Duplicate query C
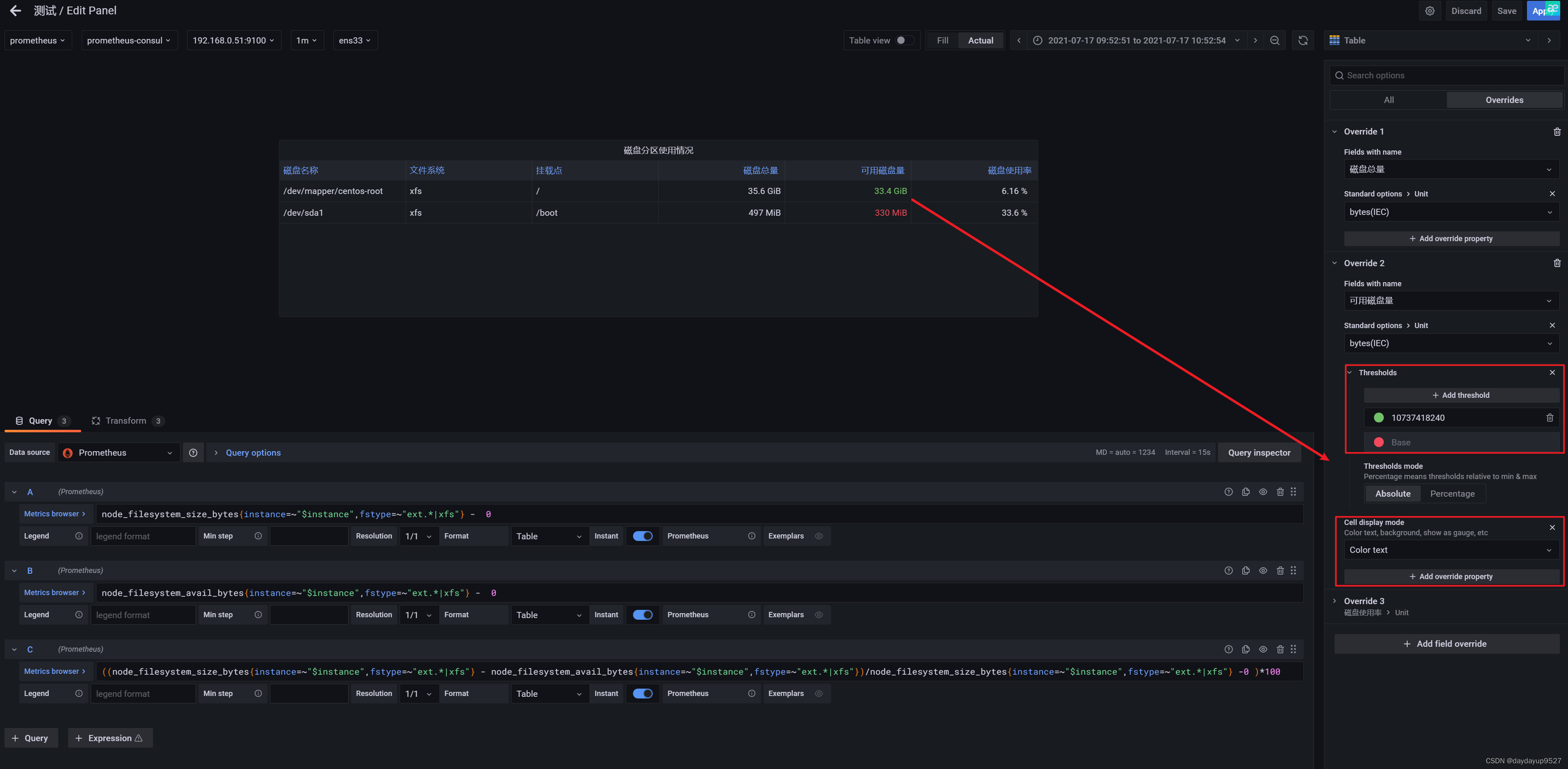 (1246, 649)
